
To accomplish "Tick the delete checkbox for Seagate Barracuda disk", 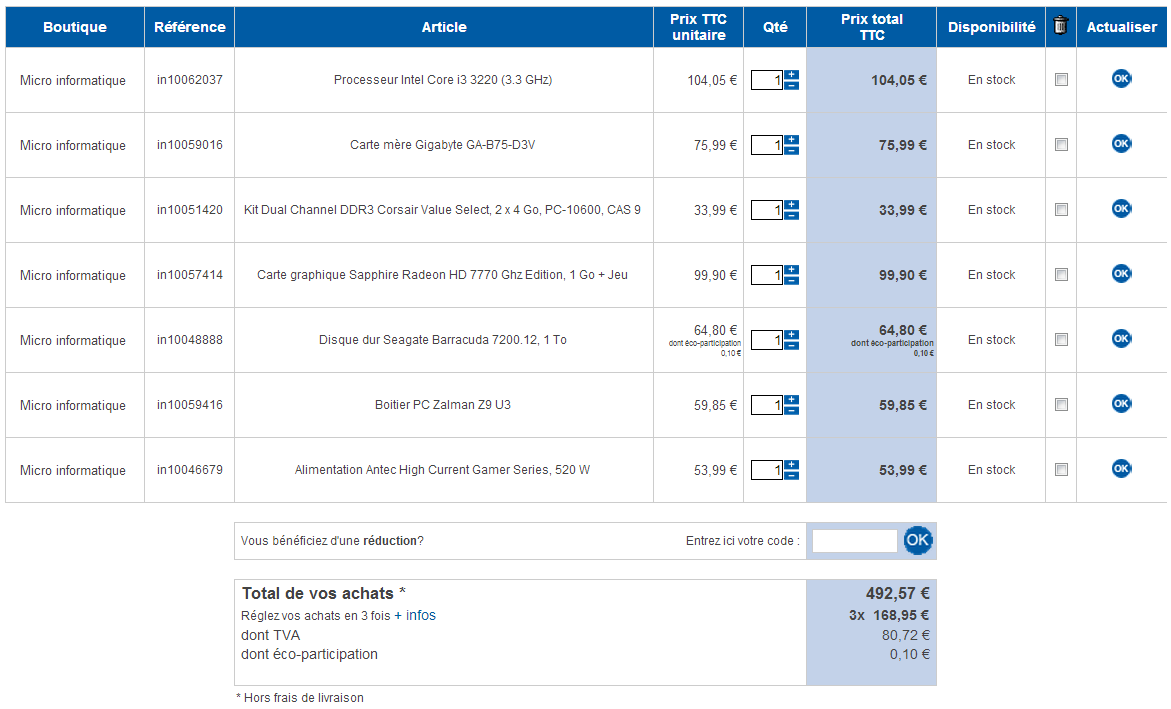I will pyautogui.click(x=1061, y=339).
